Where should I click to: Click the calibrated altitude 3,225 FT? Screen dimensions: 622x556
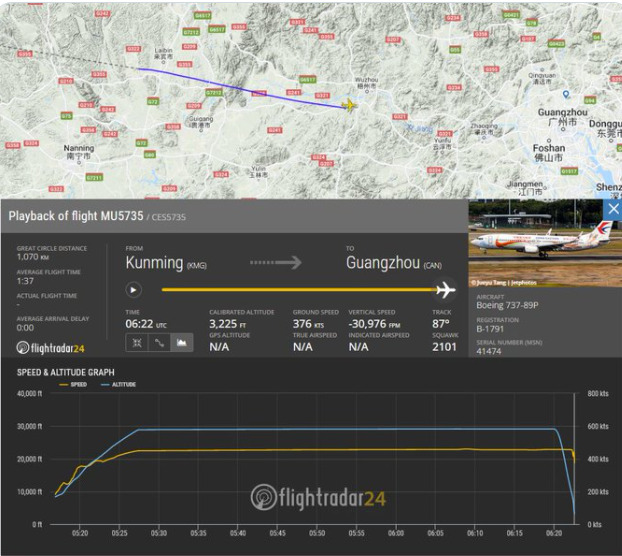(x=228, y=324)
